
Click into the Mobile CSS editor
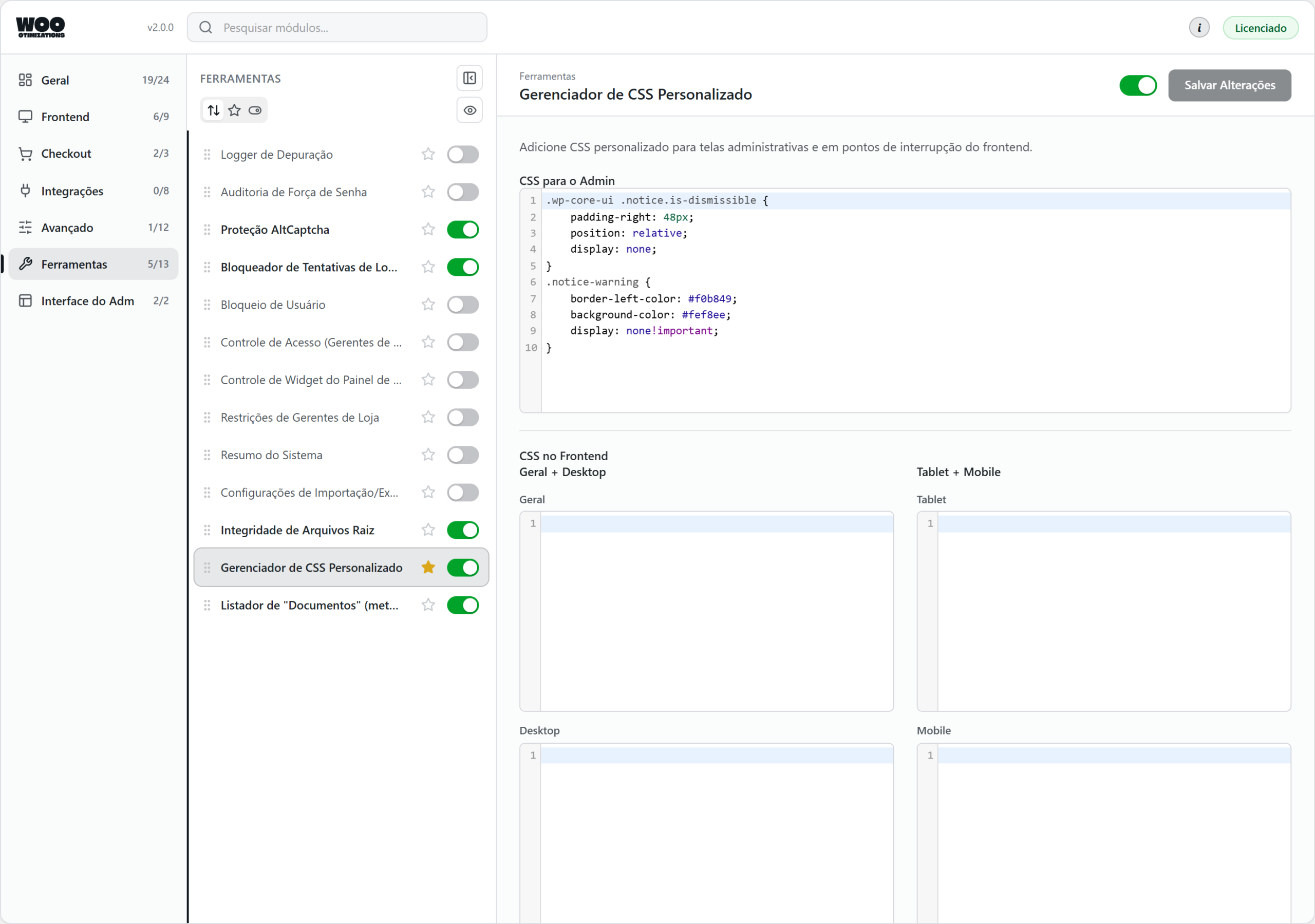click(1104, 834)
